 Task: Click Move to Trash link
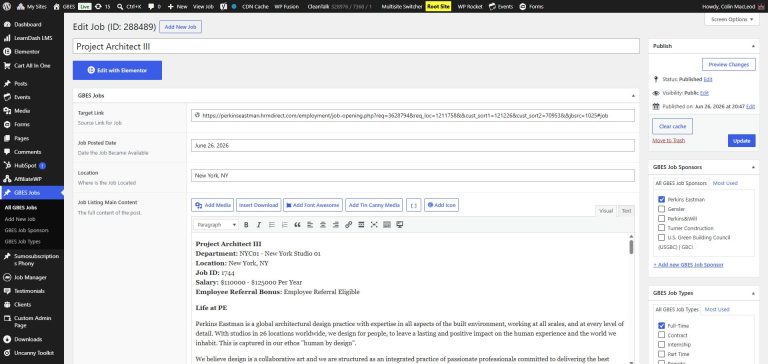point(669,141)
